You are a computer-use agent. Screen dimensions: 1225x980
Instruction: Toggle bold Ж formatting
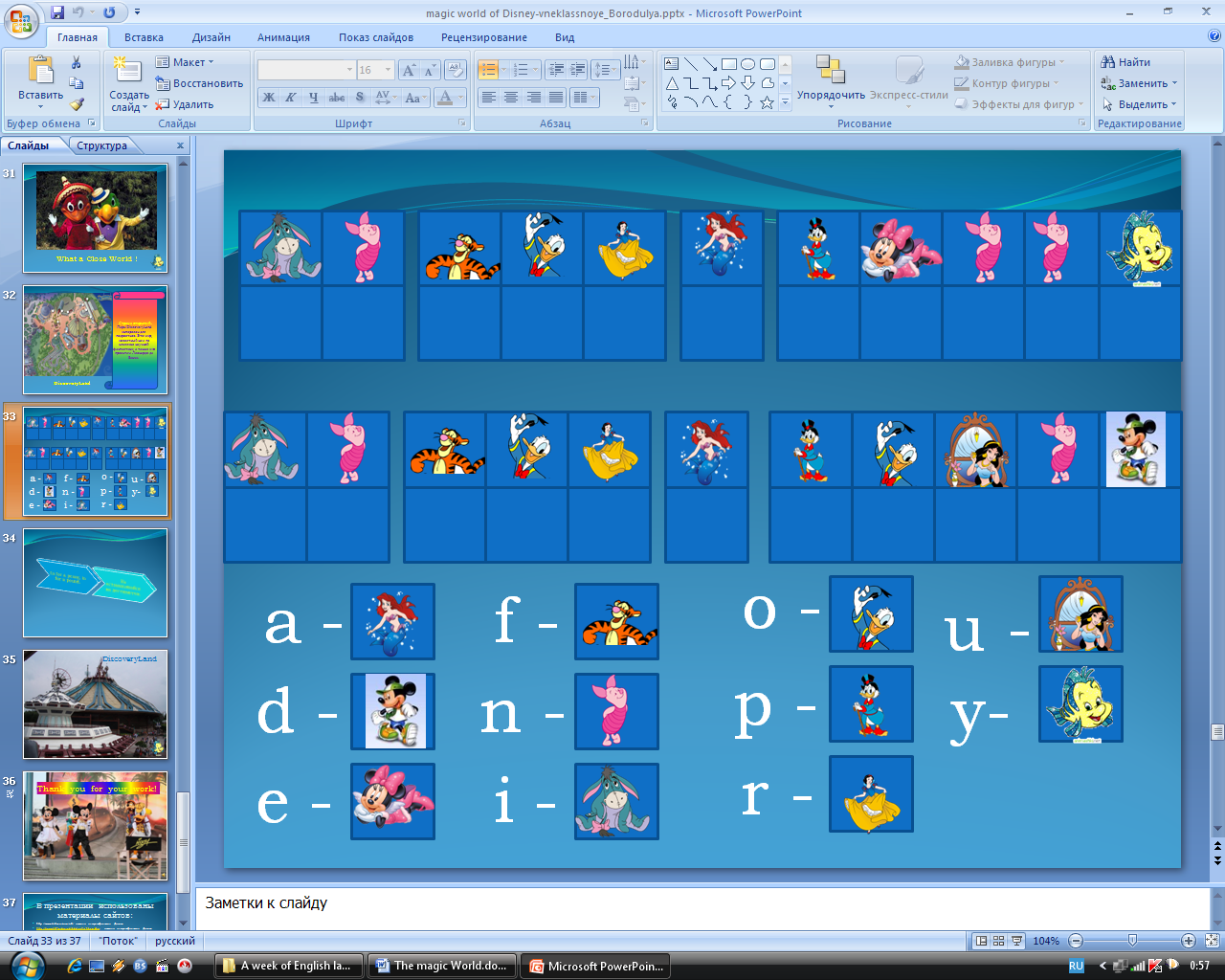269,98
